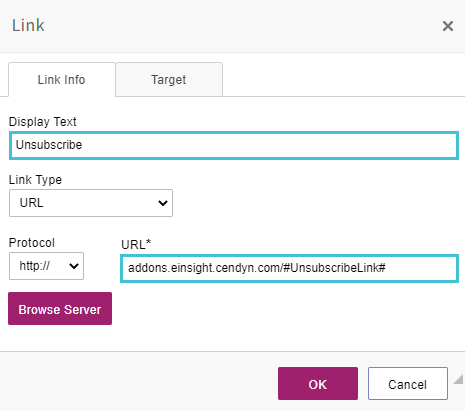
Task: Click the Link Type label
Action: [x=35, y=180]
